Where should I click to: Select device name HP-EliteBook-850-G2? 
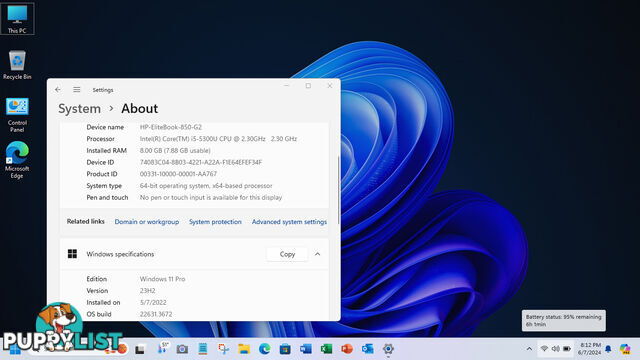[171, 127]
